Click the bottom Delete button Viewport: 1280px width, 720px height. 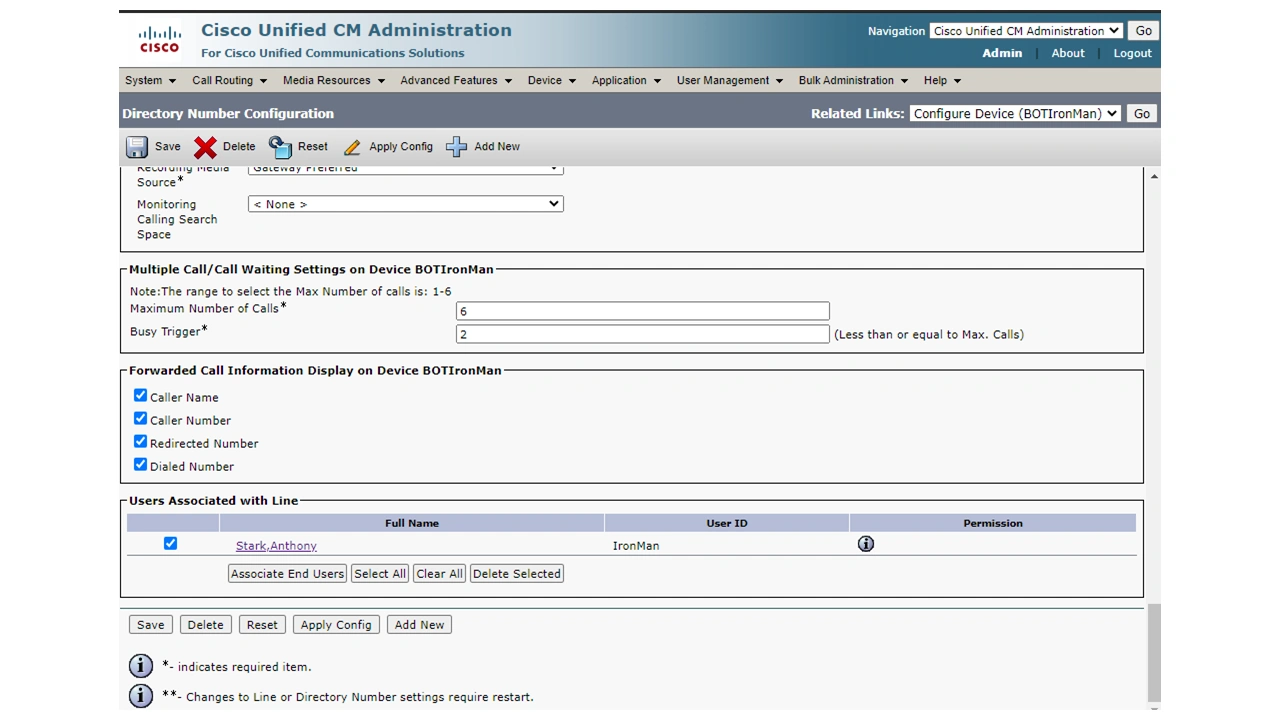(206, 625)
